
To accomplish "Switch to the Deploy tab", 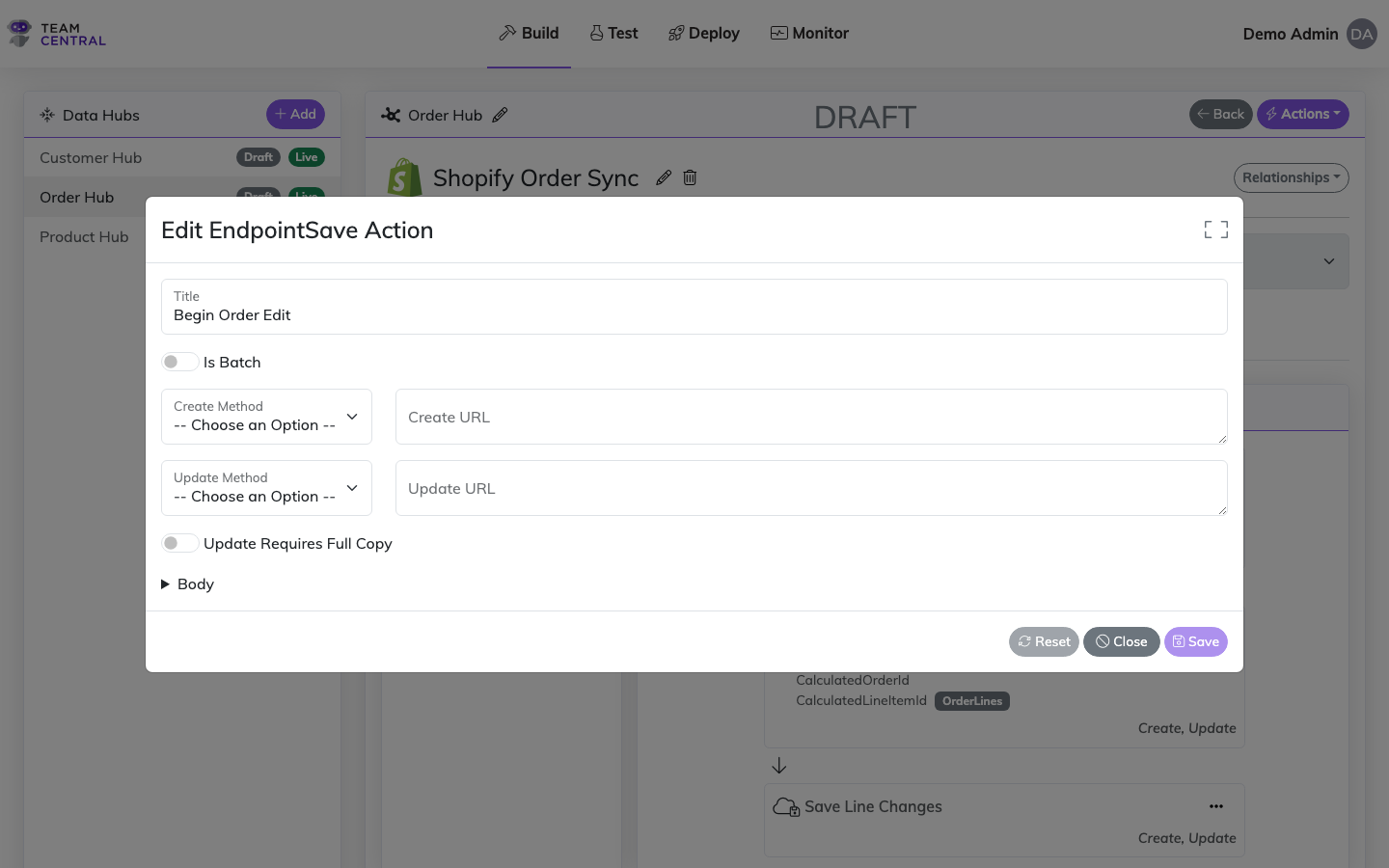I will (703, 33).
